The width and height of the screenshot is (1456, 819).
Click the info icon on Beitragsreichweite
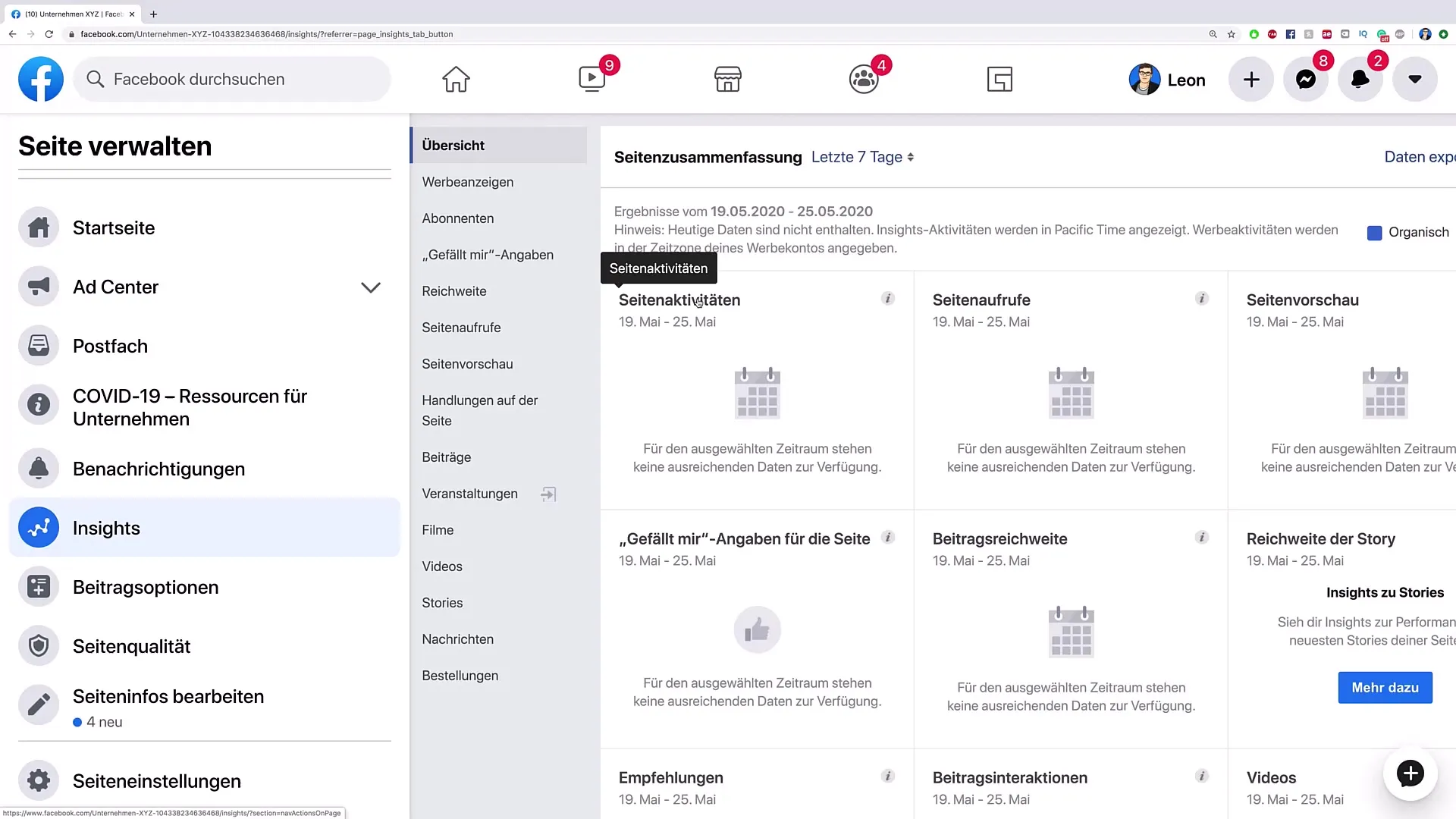coord(1201,537)
